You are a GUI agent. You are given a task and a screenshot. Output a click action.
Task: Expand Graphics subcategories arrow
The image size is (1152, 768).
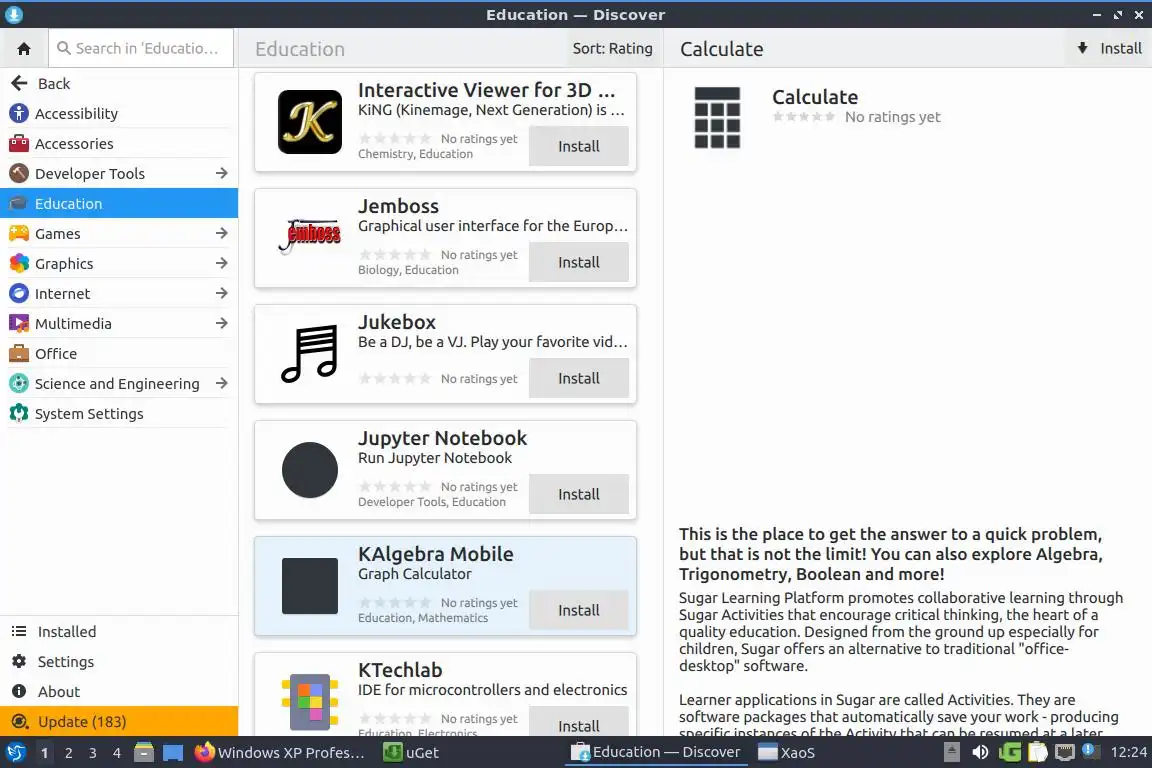(x=222, y=264)
